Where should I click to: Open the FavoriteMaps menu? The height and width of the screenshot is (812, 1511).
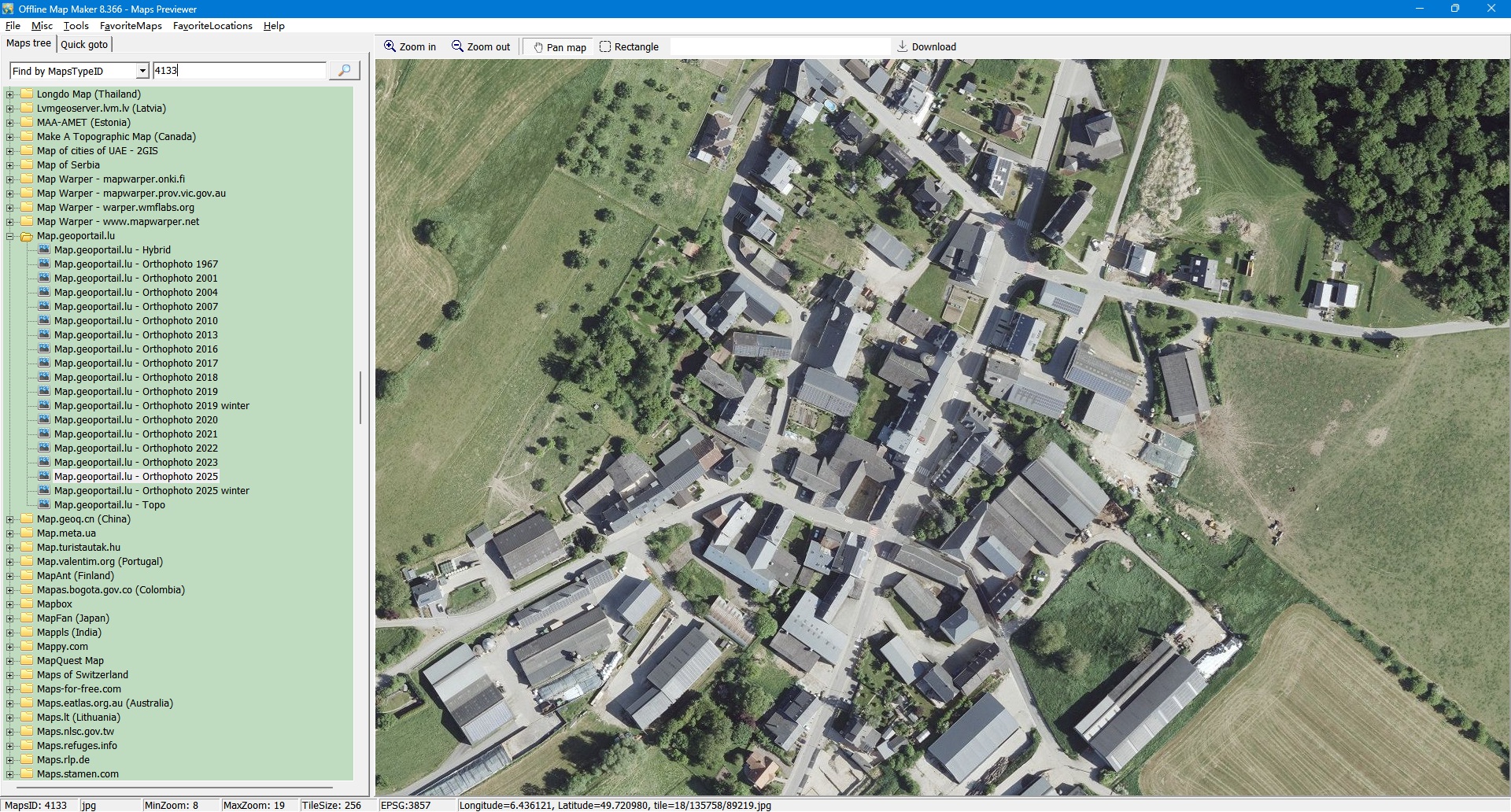pos(131,26)
